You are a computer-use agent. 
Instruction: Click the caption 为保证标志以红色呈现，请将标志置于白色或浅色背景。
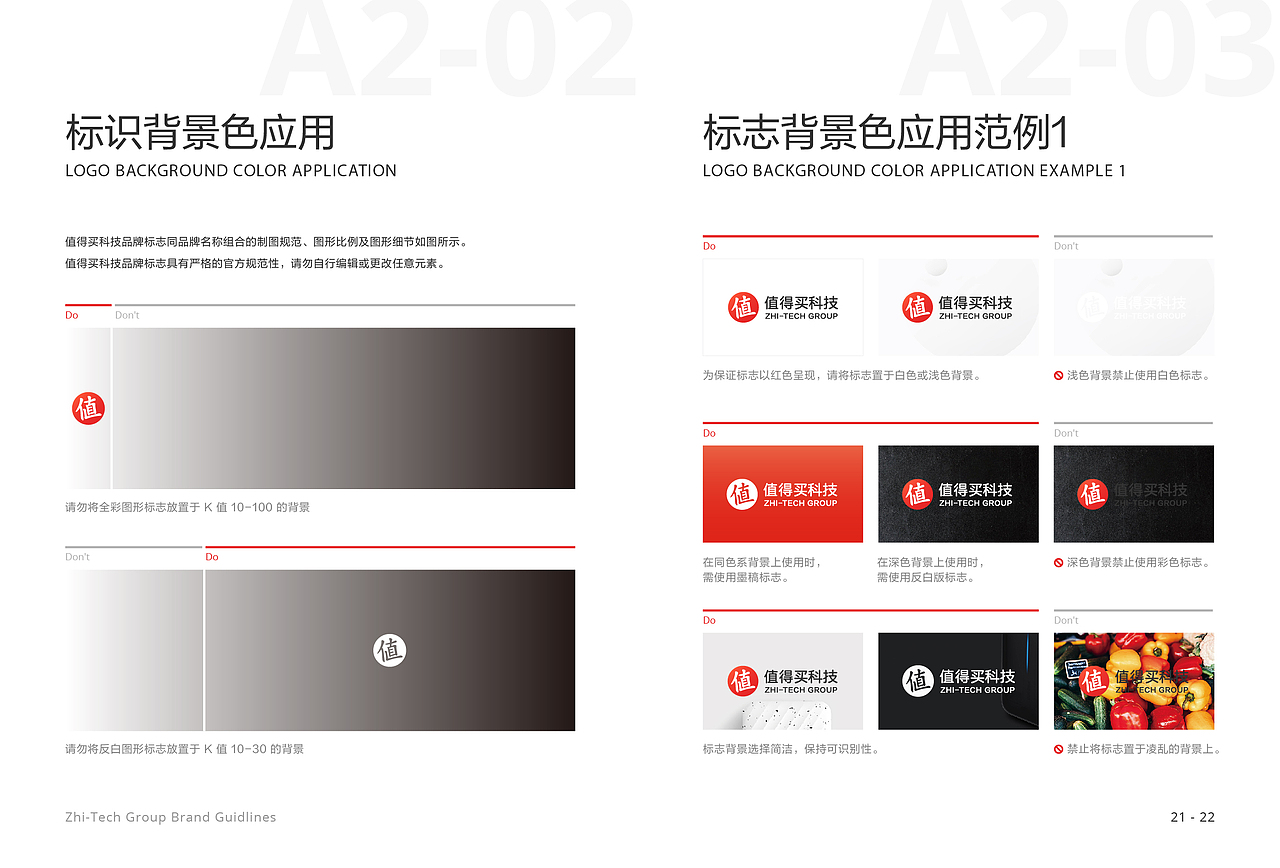point(844,376)
